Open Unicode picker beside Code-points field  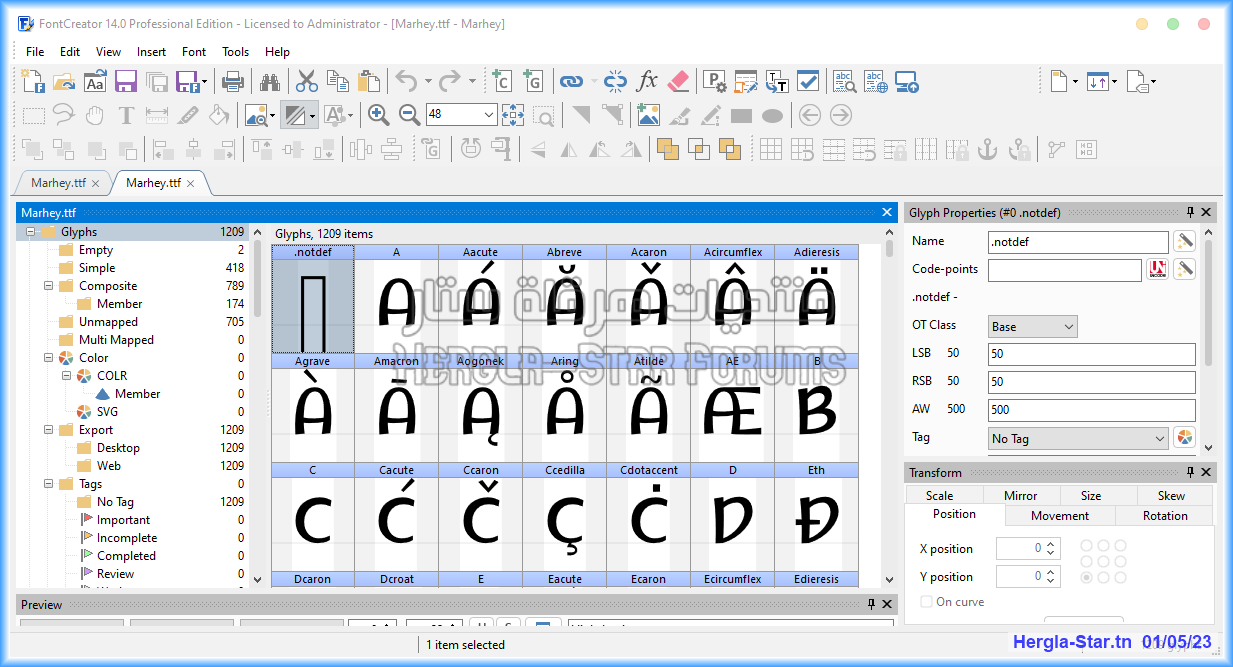click(1157, 269)
